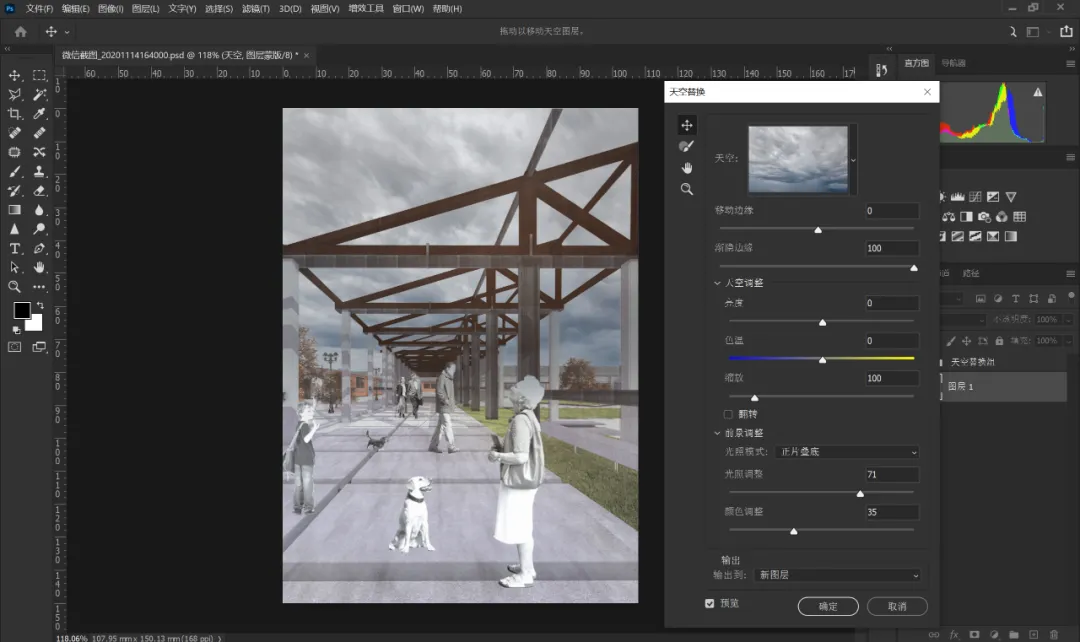This screenshot has height=642, width=1080.
Task: Select the Horizontal Type tool
Action: (x=15, y=248)
